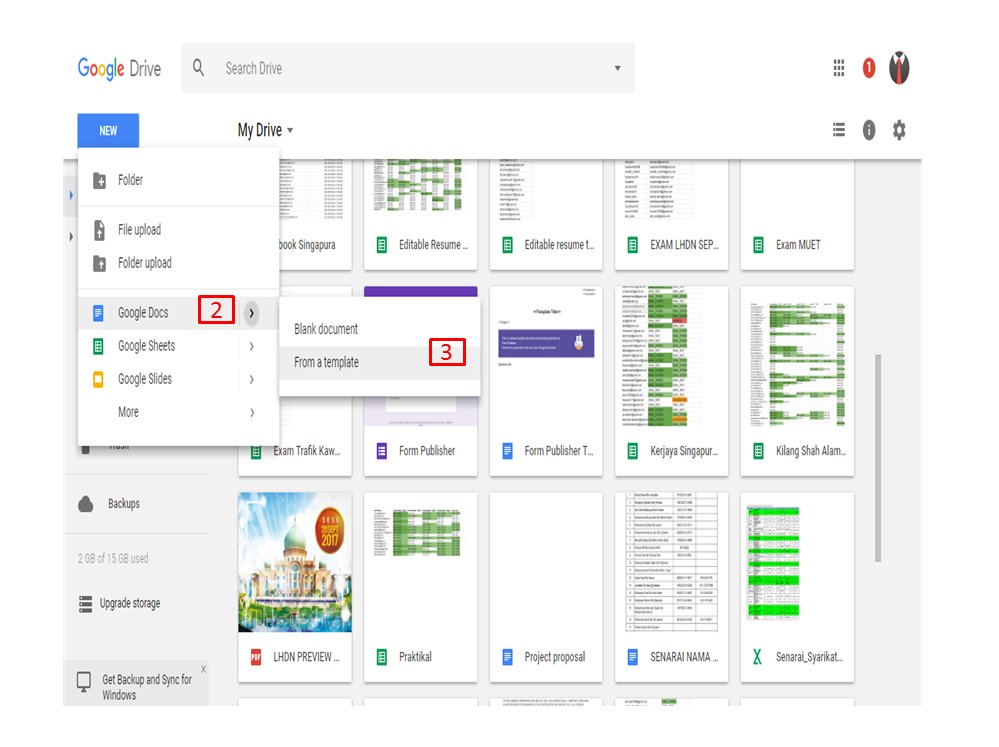The image size is (999, 747).
Task: Click the computer icon beside Backup and Sync
Action: 83,681
